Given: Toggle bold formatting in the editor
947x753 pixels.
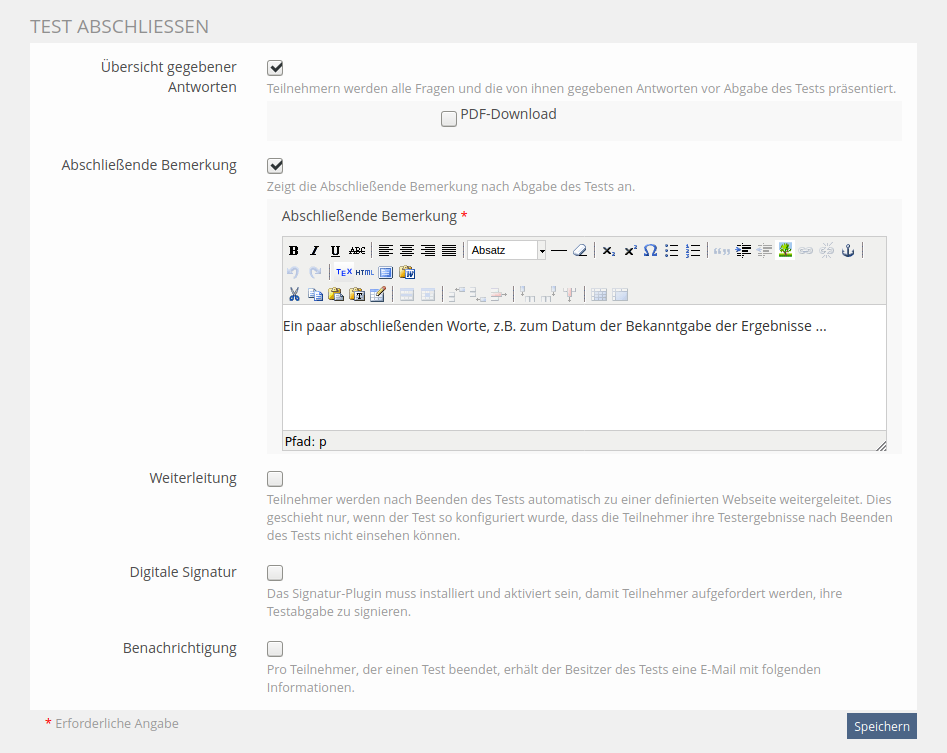Looking at the screenshot, I should point(294,251).
